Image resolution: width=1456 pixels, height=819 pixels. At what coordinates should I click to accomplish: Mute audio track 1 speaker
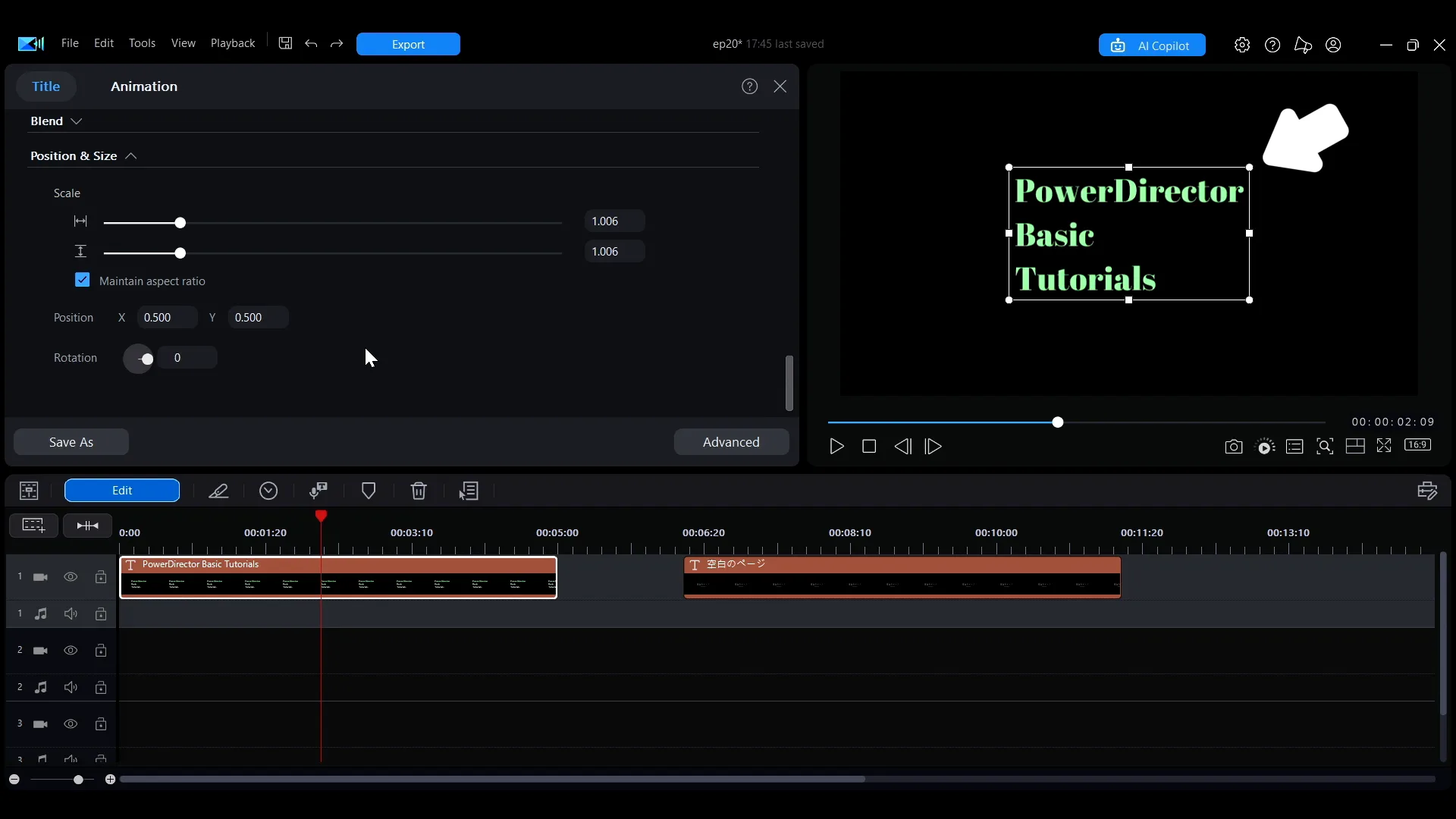(71, 613)
